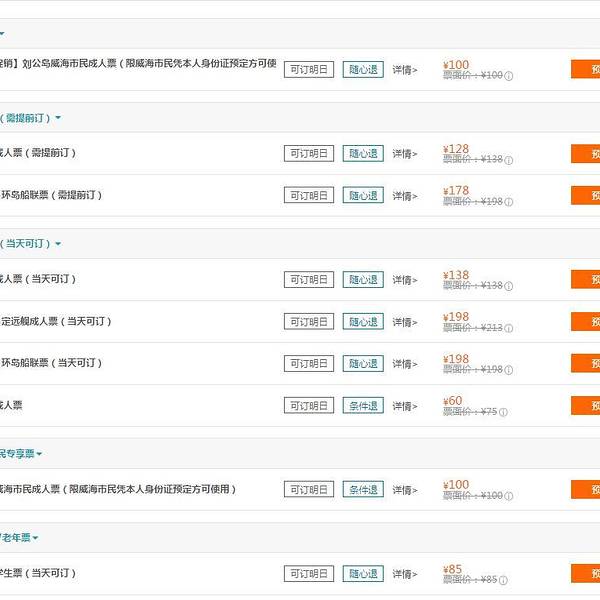600x600 pixels.
Task: Open 详情 for the ¥60 成人票
Action: point(404,406)
